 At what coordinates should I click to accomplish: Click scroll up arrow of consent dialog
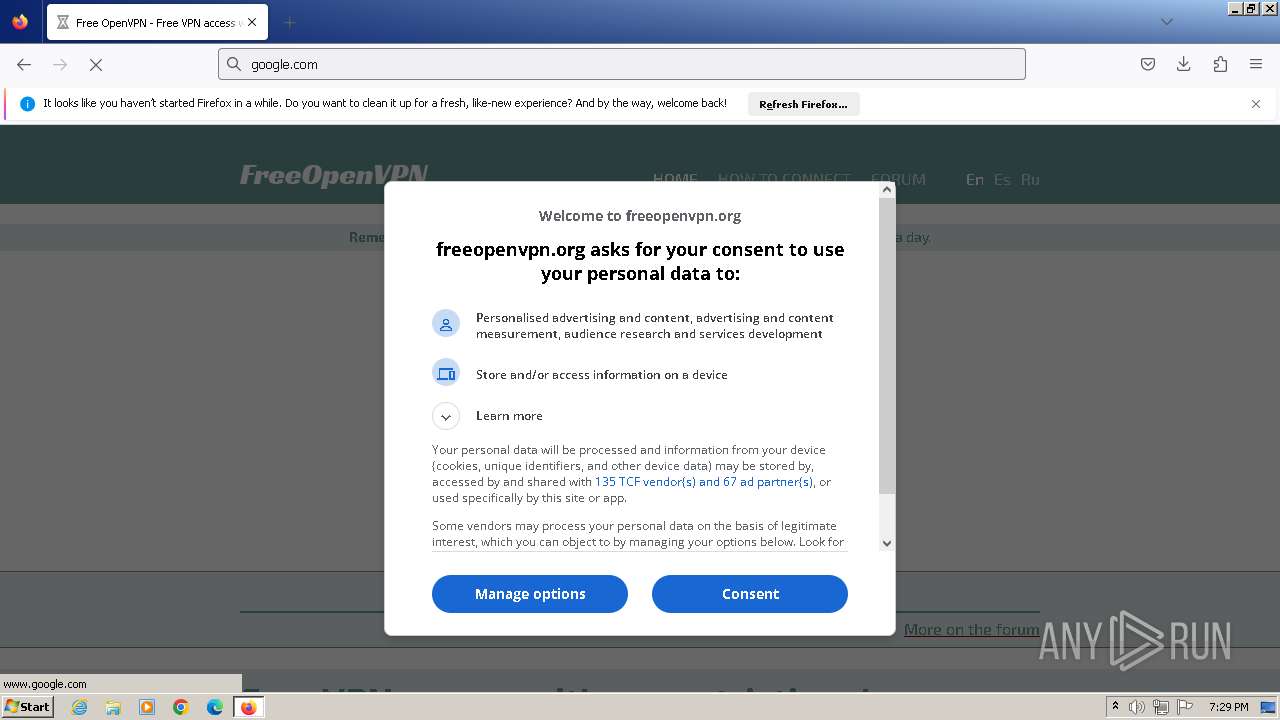coord(887,189)
